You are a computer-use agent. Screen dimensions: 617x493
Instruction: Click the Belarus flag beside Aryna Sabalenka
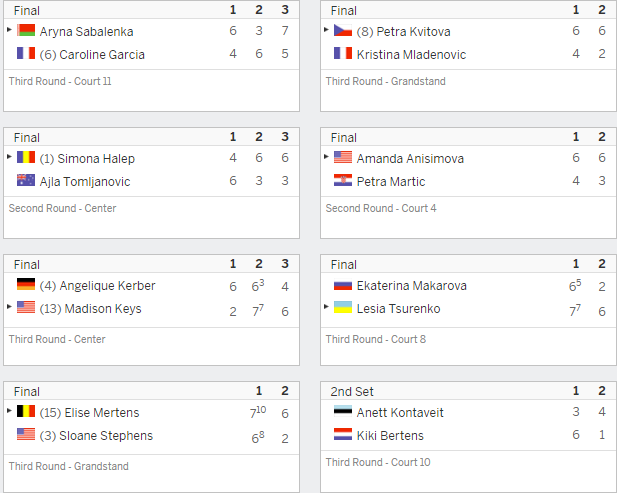click(26, 30)
